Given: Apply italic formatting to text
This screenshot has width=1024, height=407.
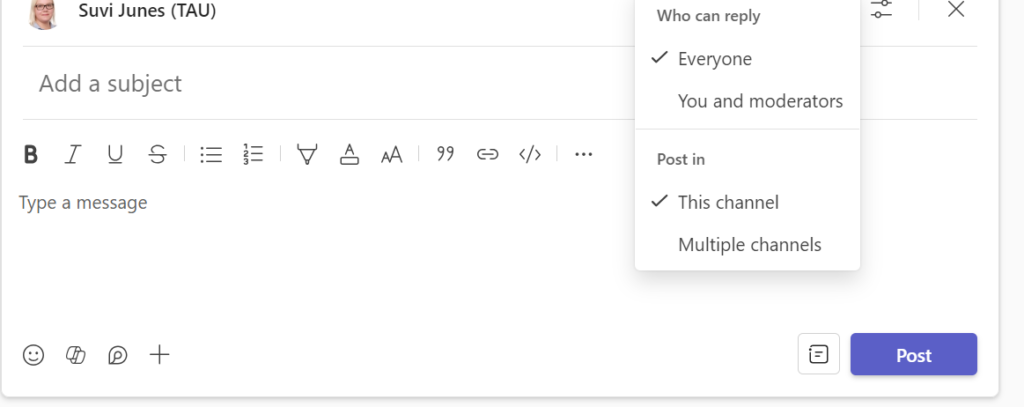Looking at the screenshot, I should point(73,154).
